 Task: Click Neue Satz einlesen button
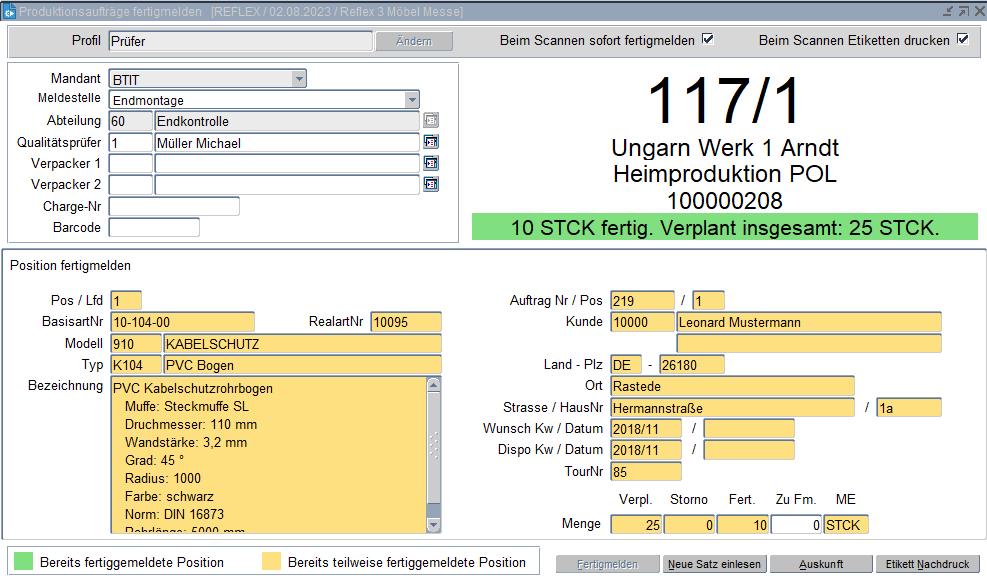pos(714,564)
